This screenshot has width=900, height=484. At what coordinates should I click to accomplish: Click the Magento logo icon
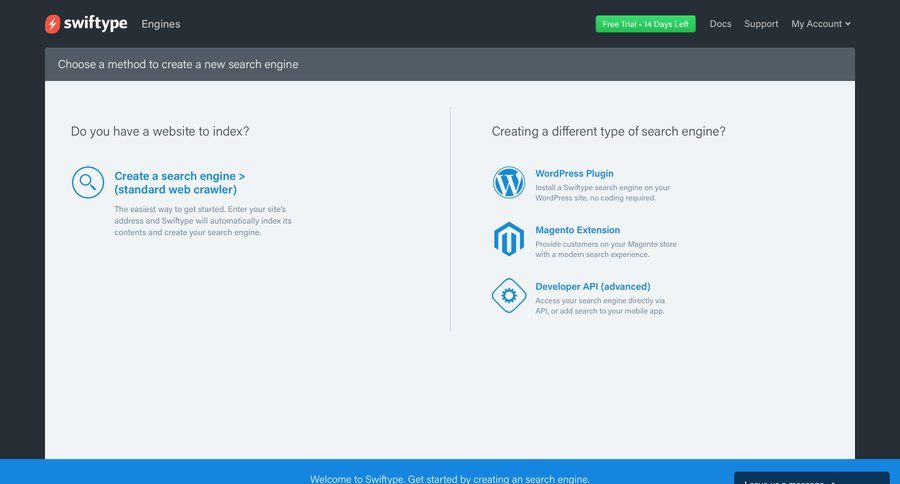[509, 239]
